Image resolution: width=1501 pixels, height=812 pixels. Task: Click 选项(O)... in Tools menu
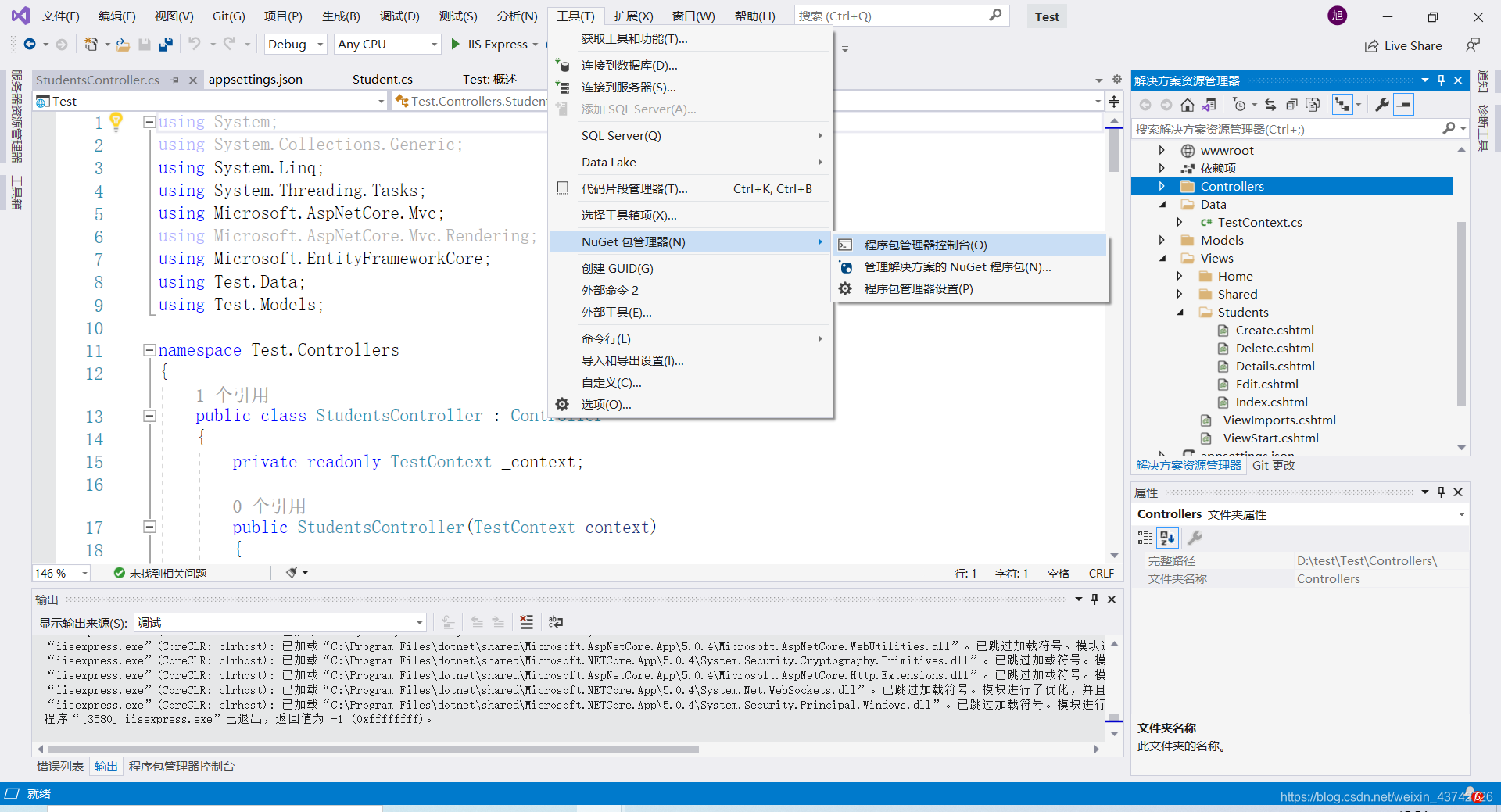pyautogui.click(x=690, y=404)
